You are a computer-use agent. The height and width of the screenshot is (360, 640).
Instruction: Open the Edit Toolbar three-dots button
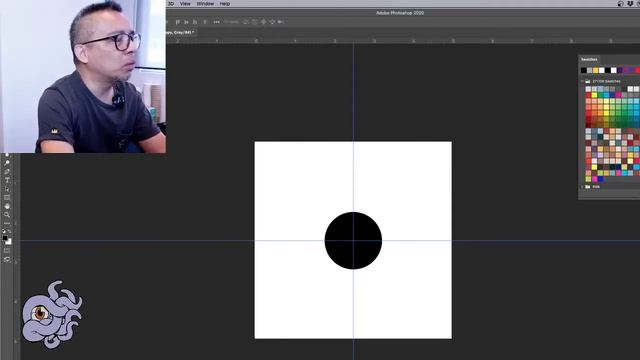tap(7, 223)
